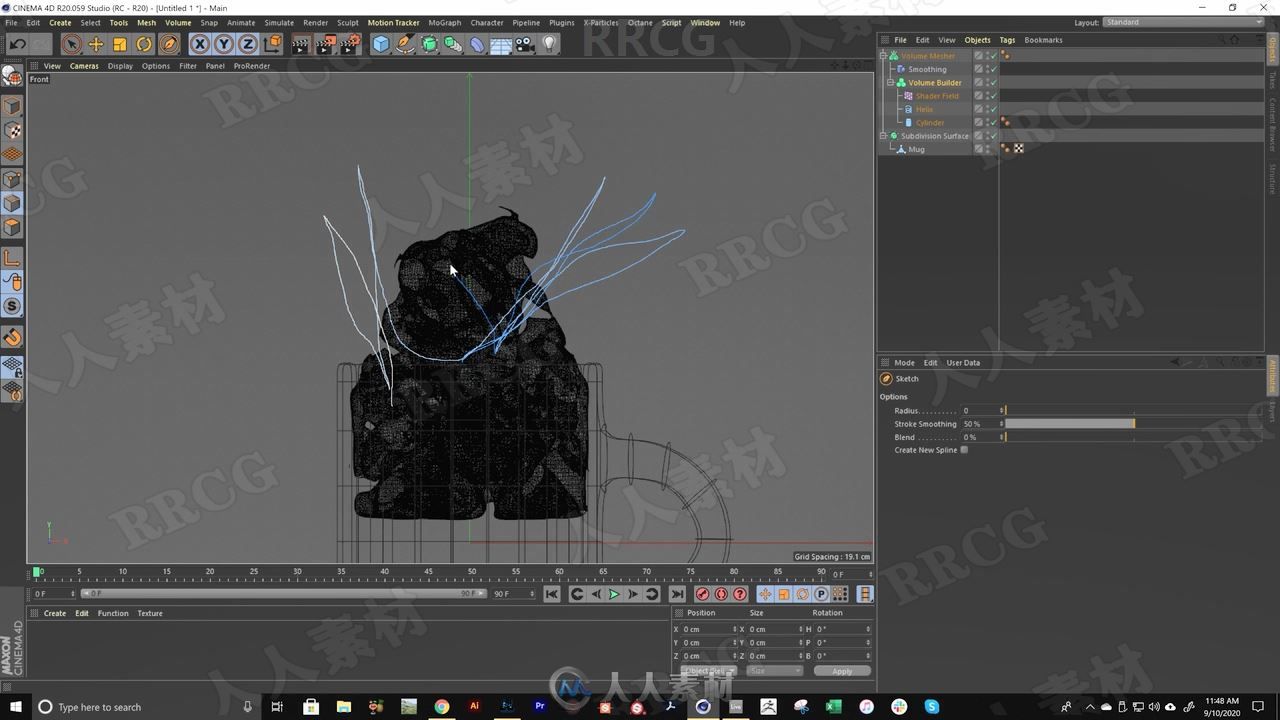
Task: Open Chrome from the Windows taskbar
Action: pos(441,707)
